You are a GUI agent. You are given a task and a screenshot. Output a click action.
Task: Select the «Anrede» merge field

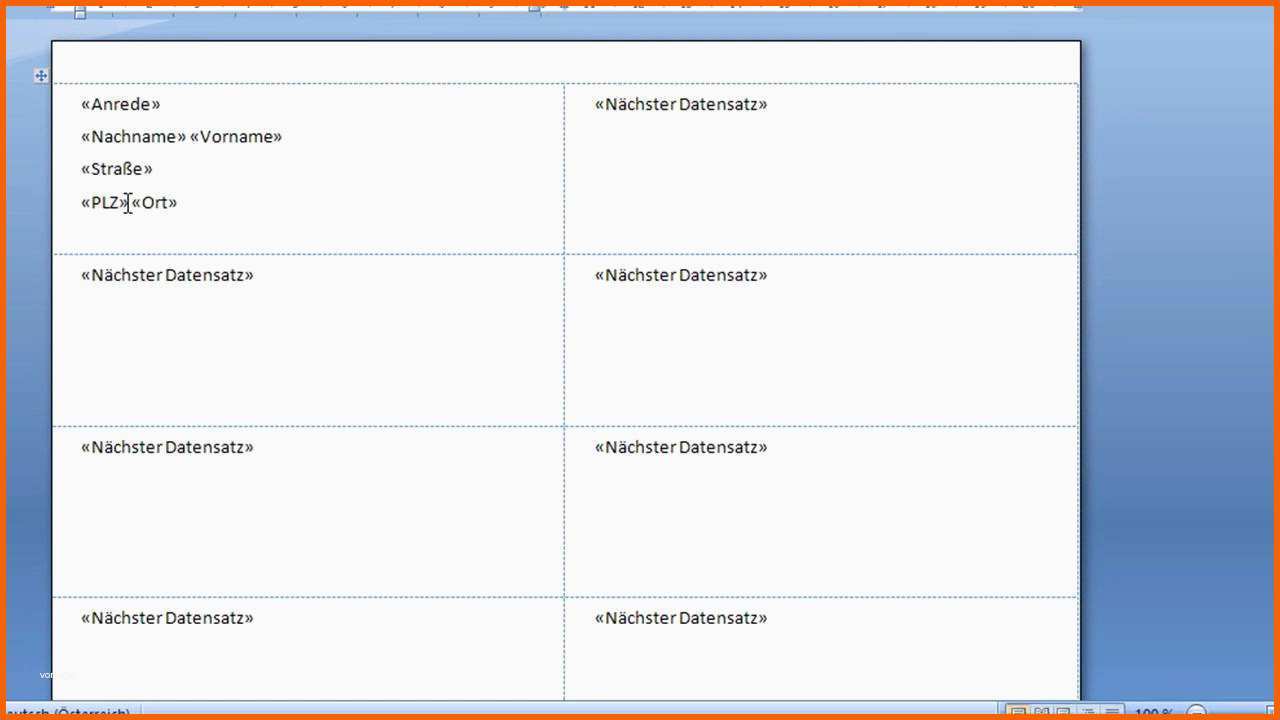click(120, 104)
